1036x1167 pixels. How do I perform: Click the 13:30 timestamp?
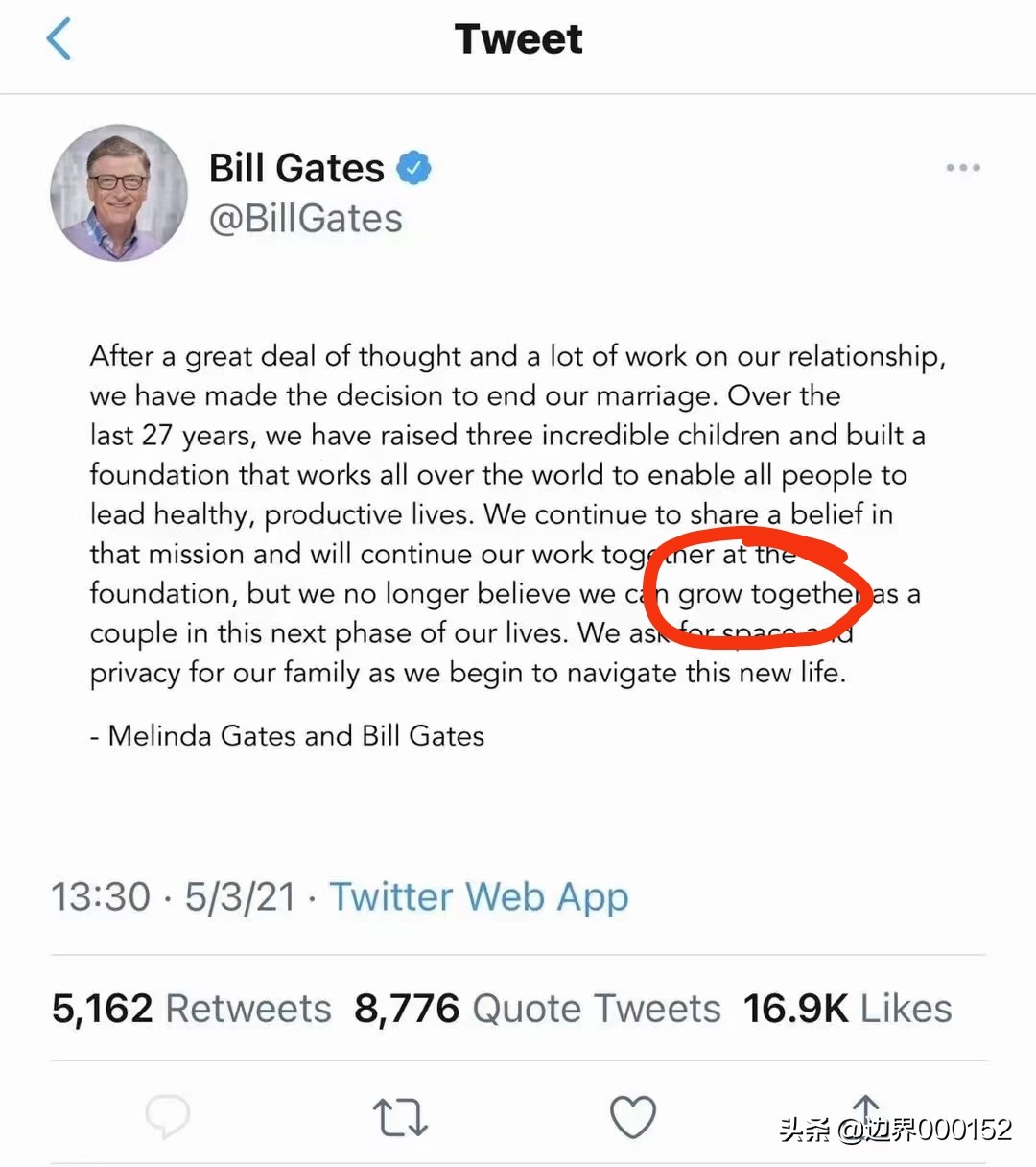(x=101, y=897)
